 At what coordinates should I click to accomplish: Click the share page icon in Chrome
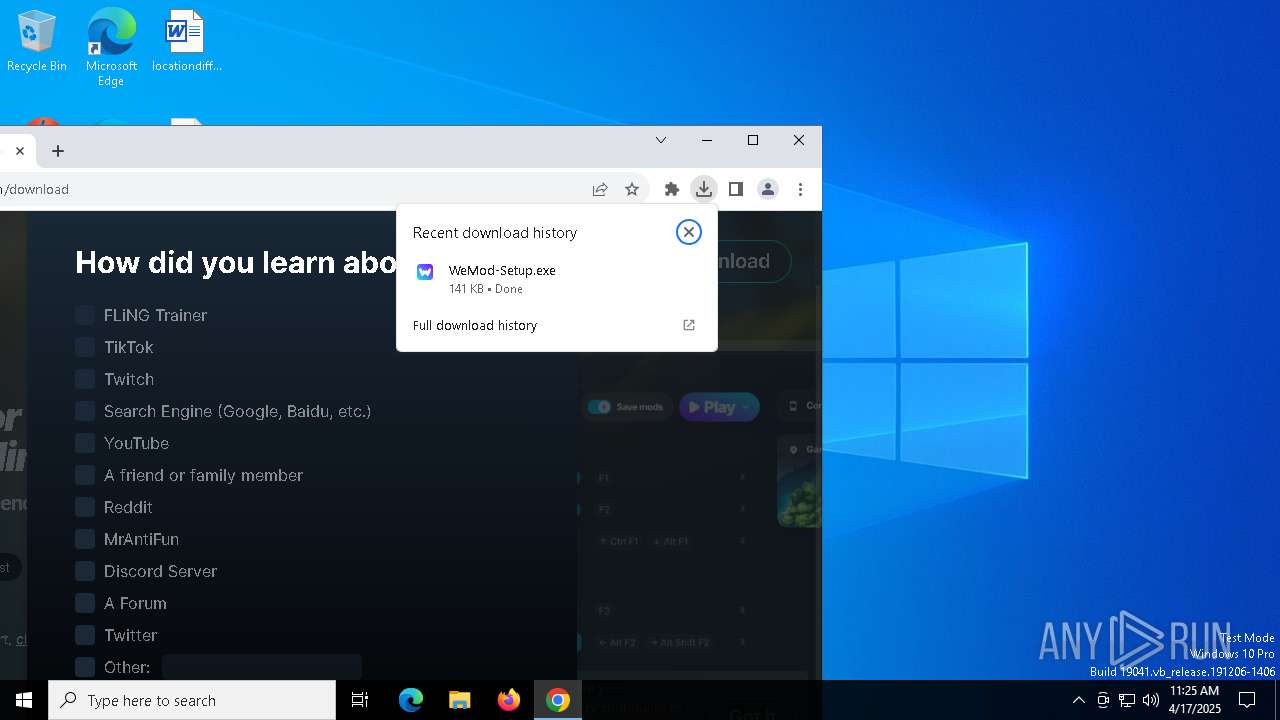(x=600, y=189)
